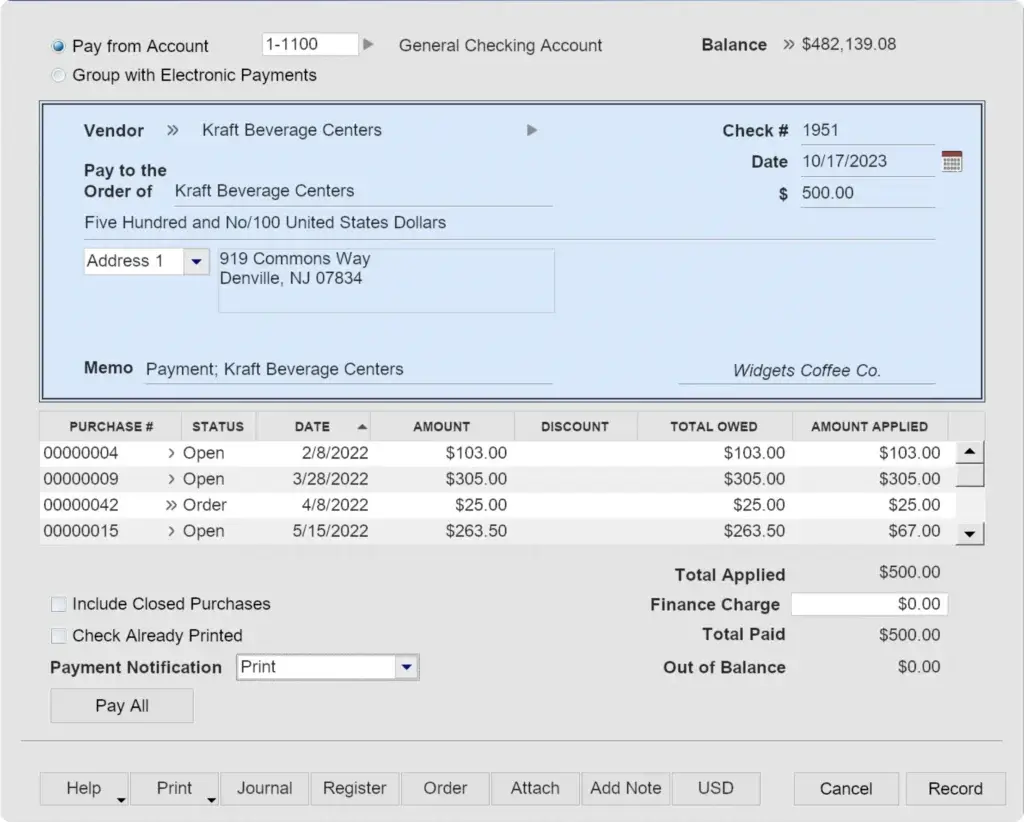The height and width of the screenshot is (822, 1024).
Task: Open detail arrow for purchase 00000009
Action: tap(171, 479)
